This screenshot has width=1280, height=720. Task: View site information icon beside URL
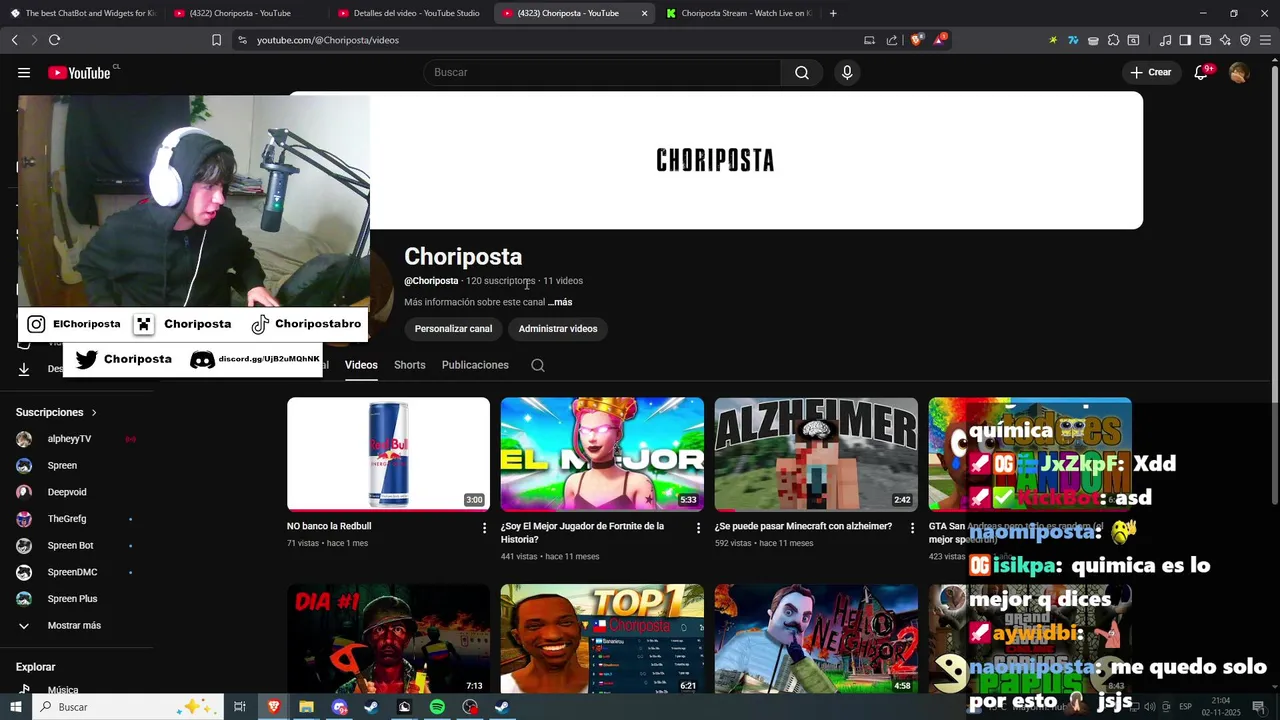(x=242, y=40)
